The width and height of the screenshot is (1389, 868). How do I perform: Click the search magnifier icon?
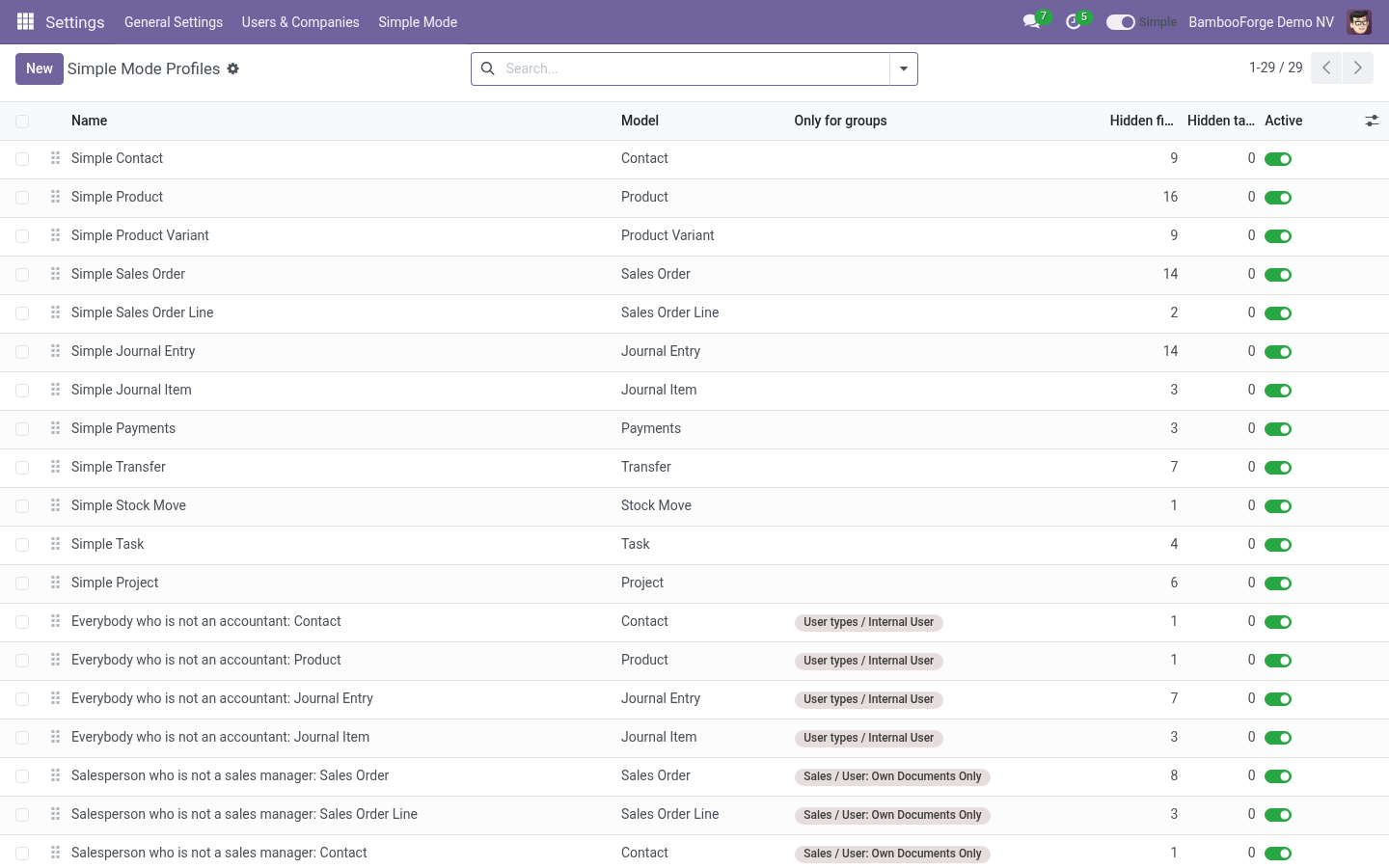(488, 68)
